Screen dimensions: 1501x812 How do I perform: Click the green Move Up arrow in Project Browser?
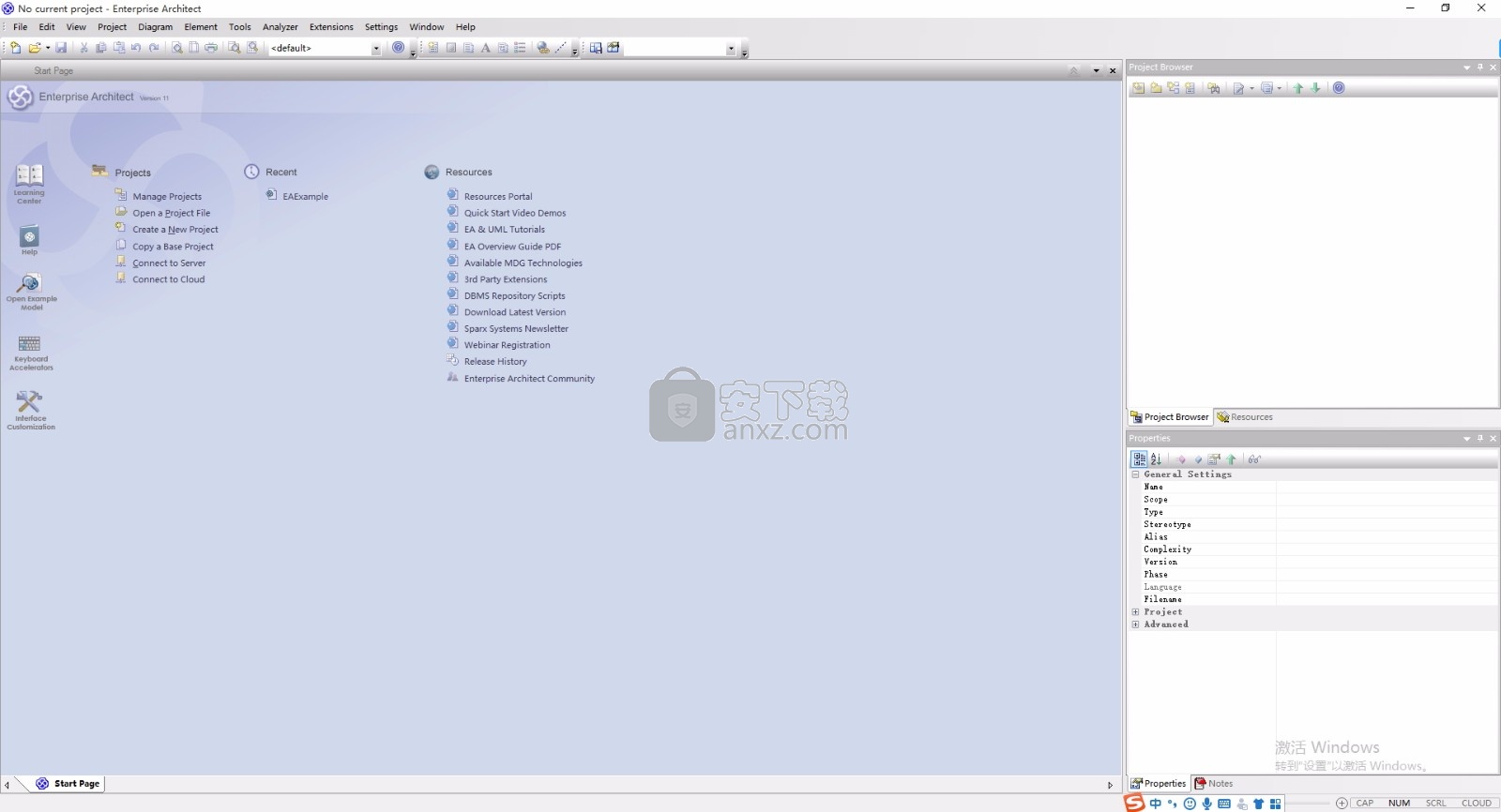(x=1298, y=88)
